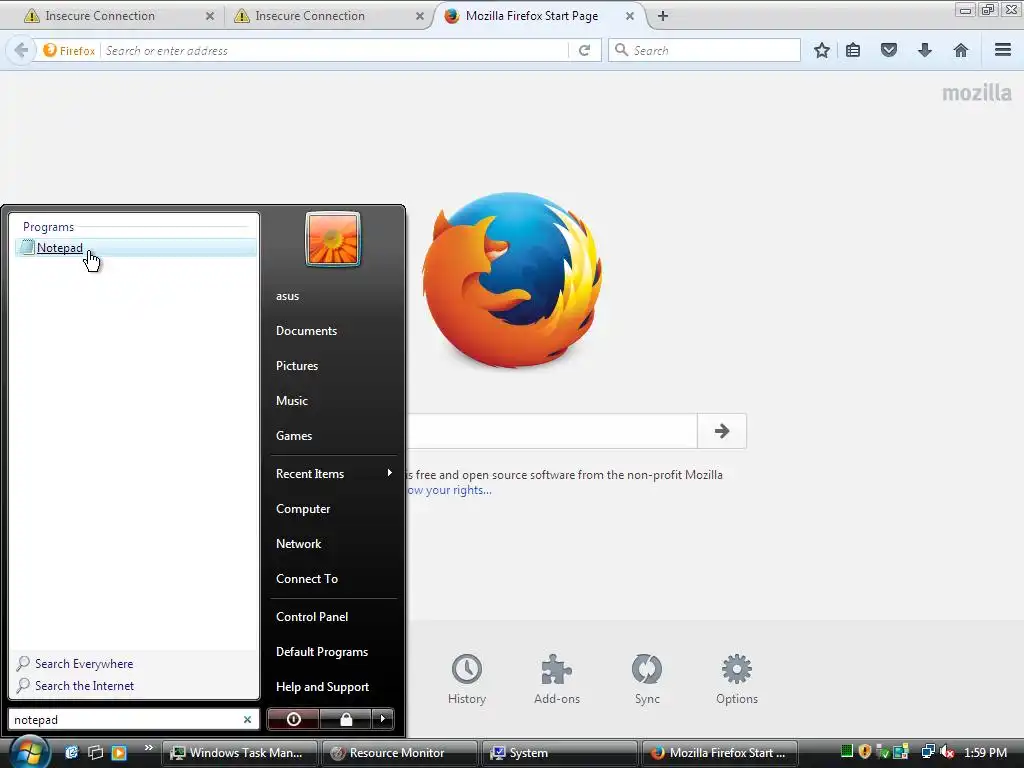Open Documents from the Start menu
This screenshot has height=768, width=1024.
click(306, 331)
